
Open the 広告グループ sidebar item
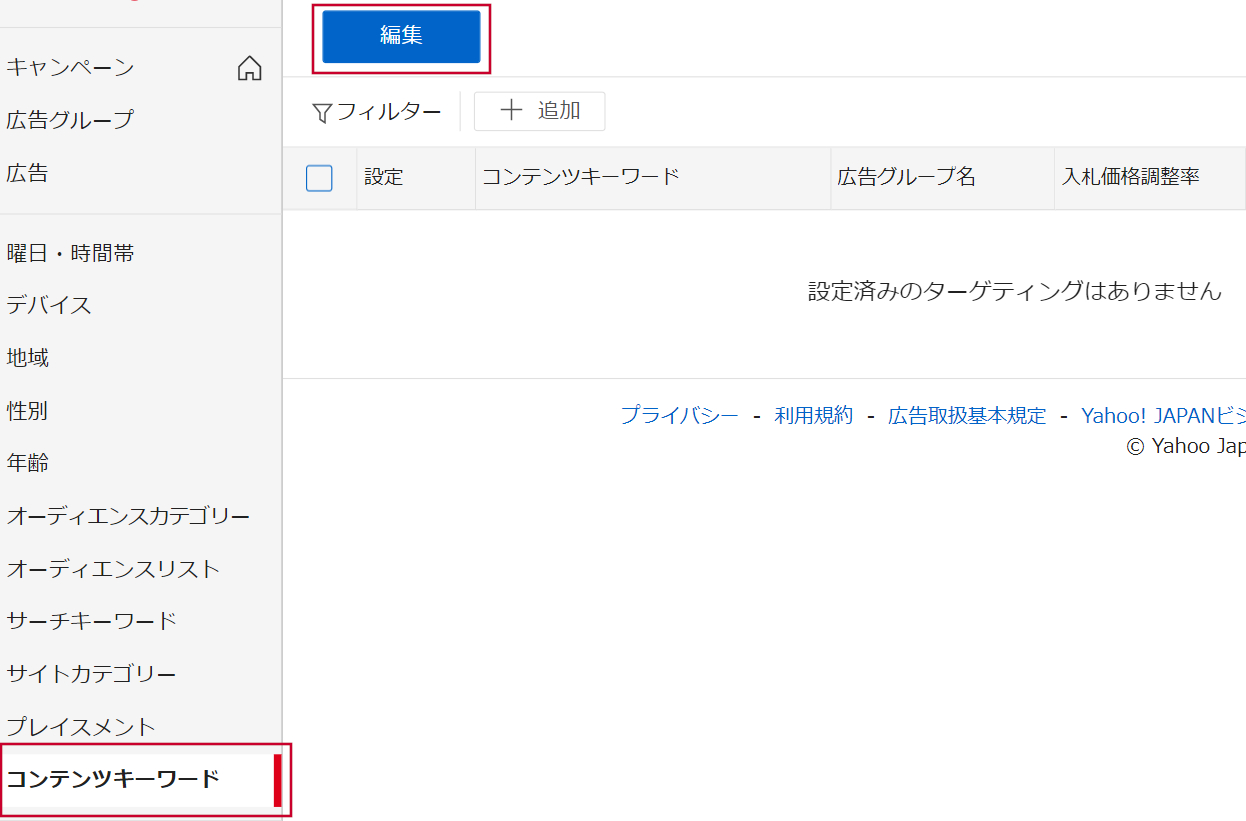[70, 120]
